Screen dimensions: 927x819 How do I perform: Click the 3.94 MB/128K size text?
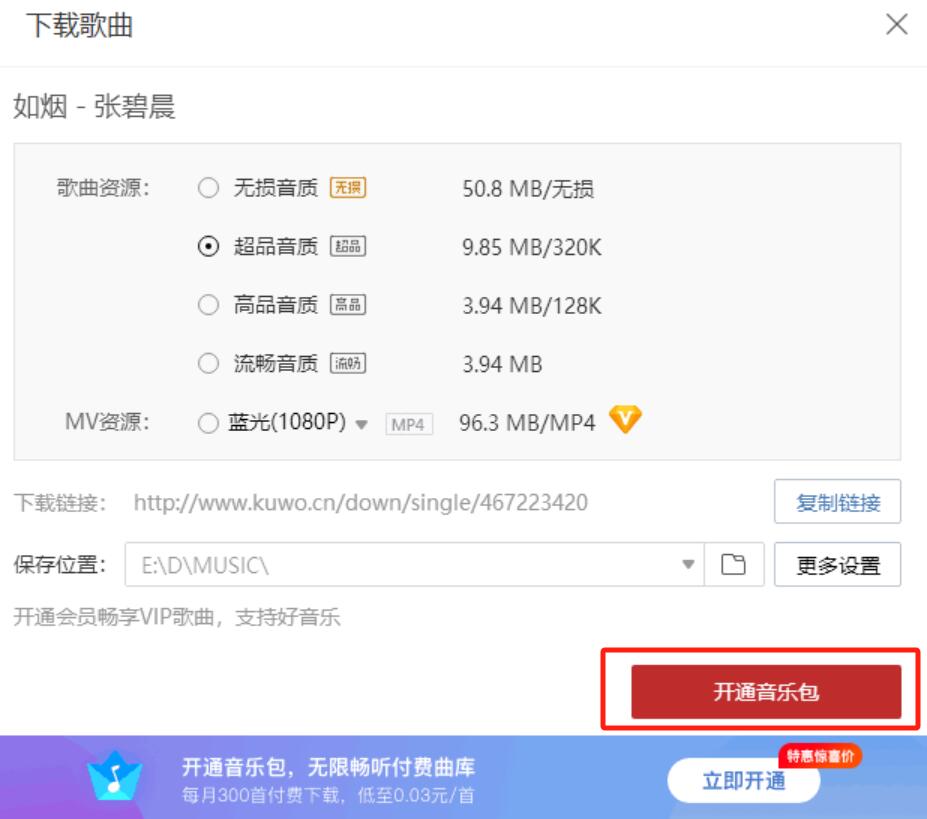point(531,306)
